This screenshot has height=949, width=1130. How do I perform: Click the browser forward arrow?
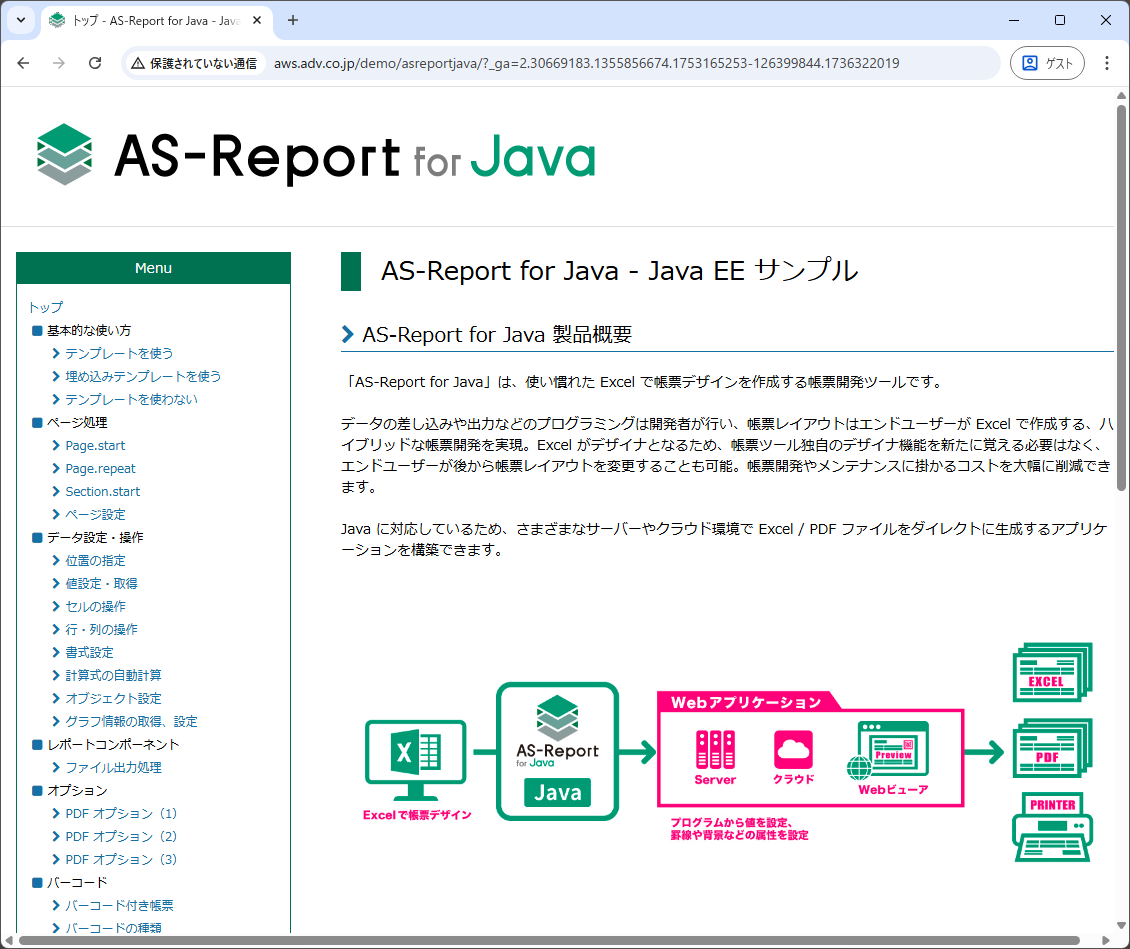pyautogui.click(x=59, y=63)
